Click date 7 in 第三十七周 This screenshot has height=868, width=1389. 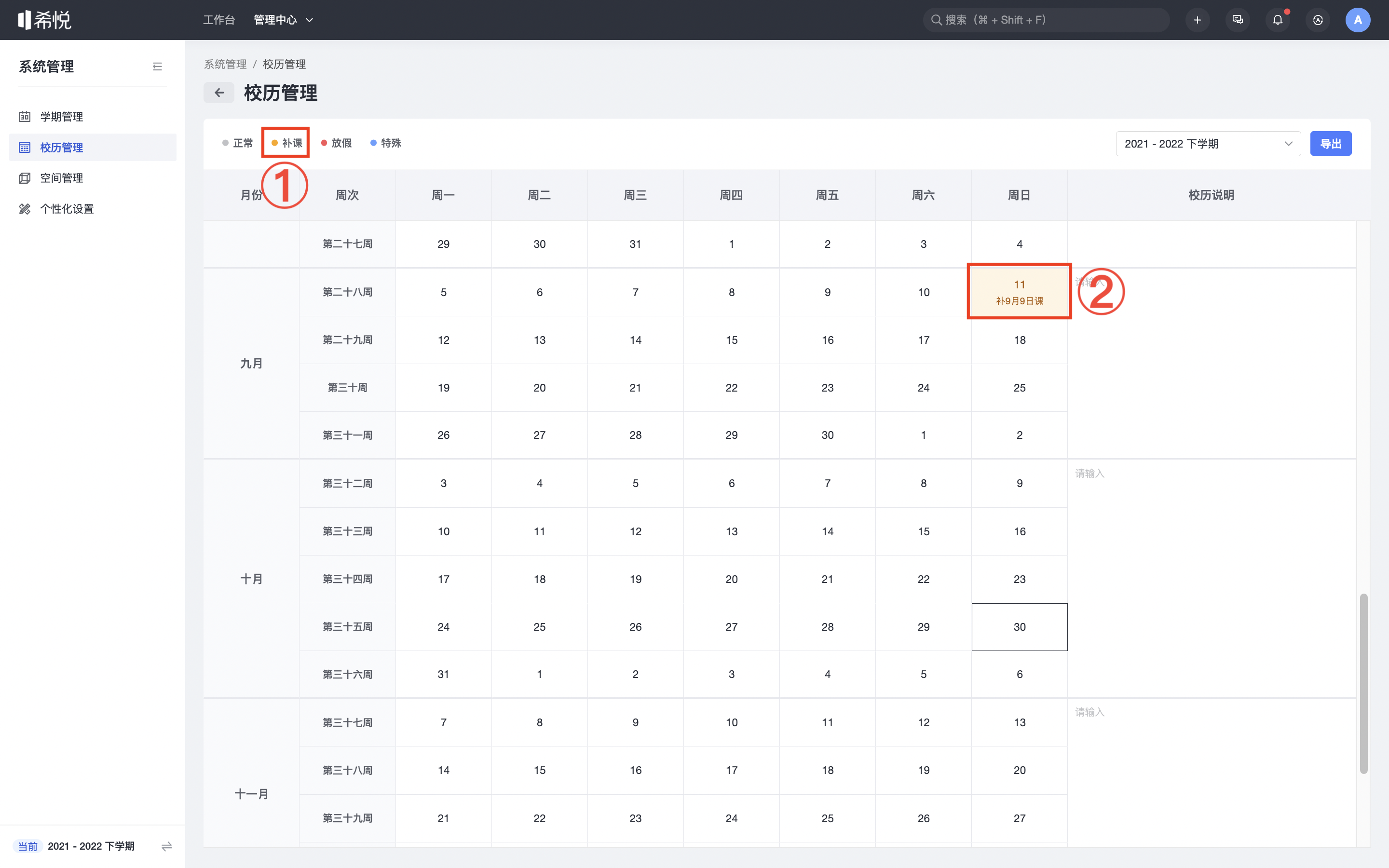point(443,722)
